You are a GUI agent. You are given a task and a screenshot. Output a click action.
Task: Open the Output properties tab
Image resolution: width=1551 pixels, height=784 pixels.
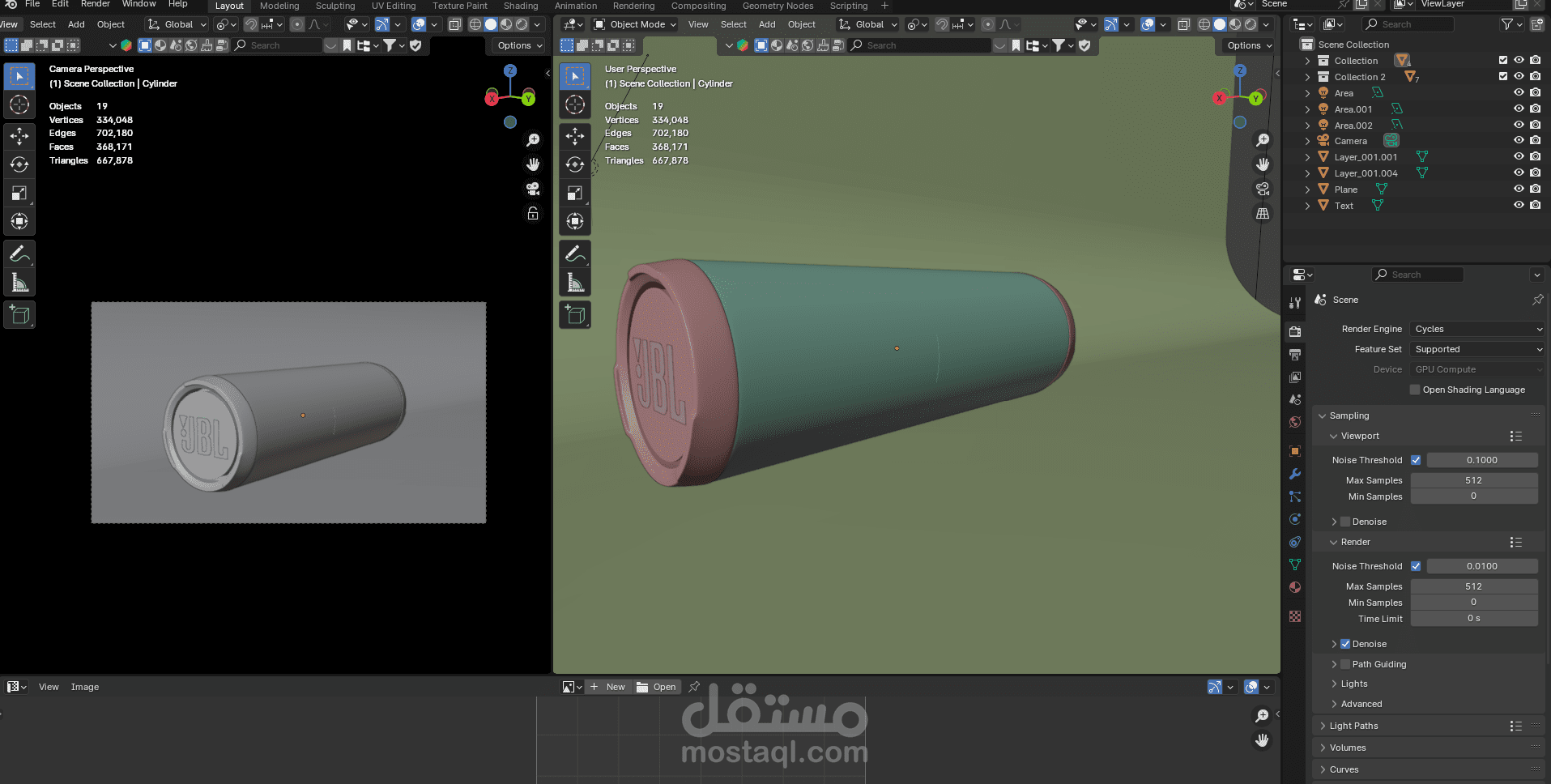(x=1295, y=354)
